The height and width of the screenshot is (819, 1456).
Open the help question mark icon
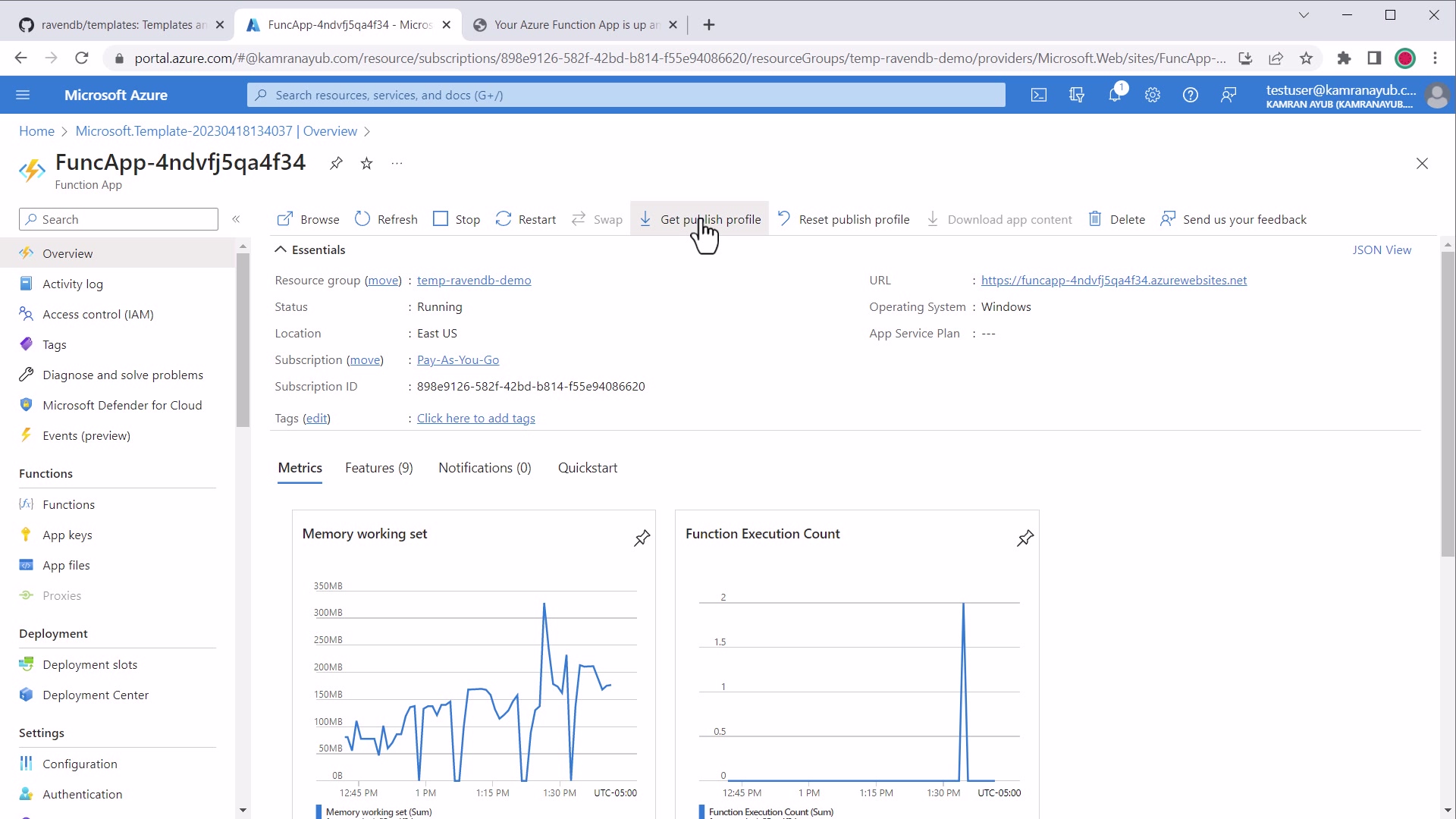(x=1191, y=95)
